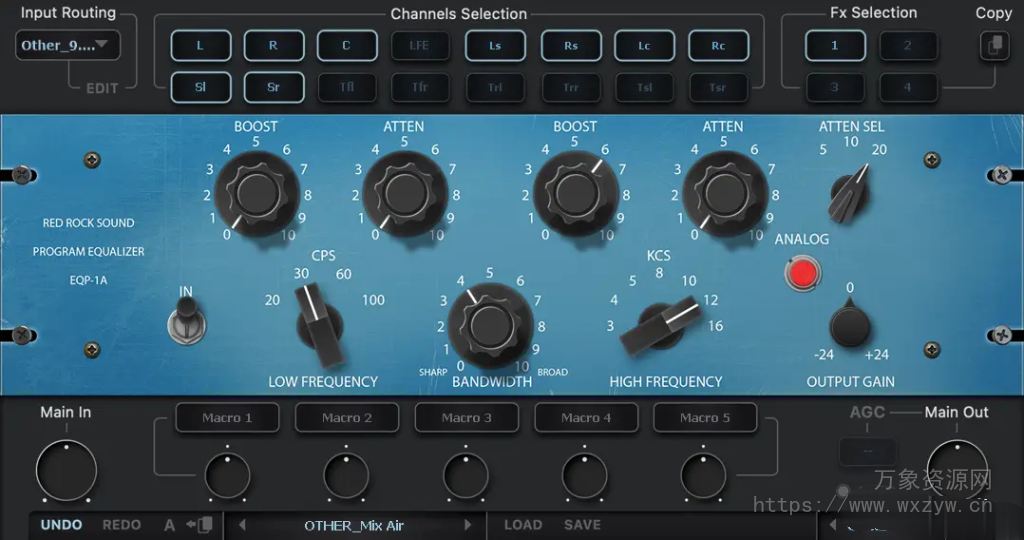
Task: Toggle the L channel button
Action: click(200, 46)
